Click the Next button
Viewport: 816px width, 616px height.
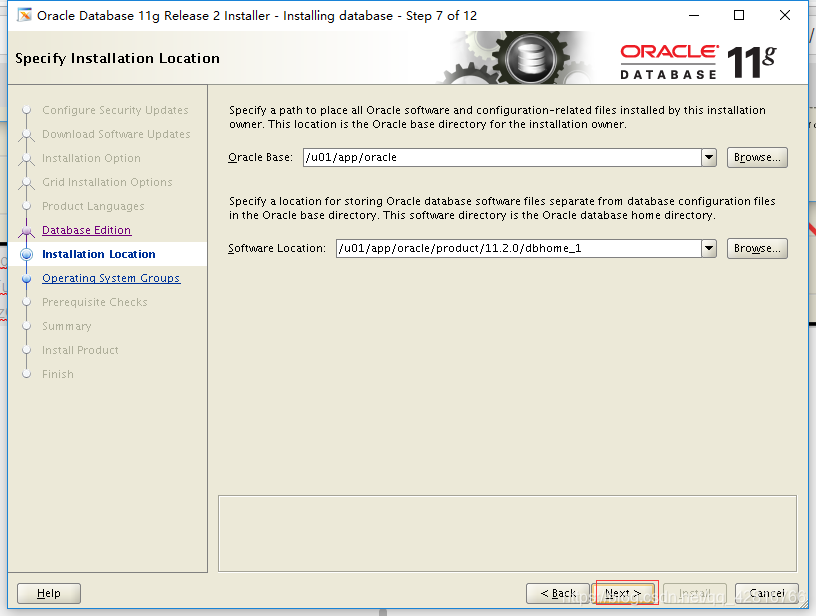click(623, 593)
